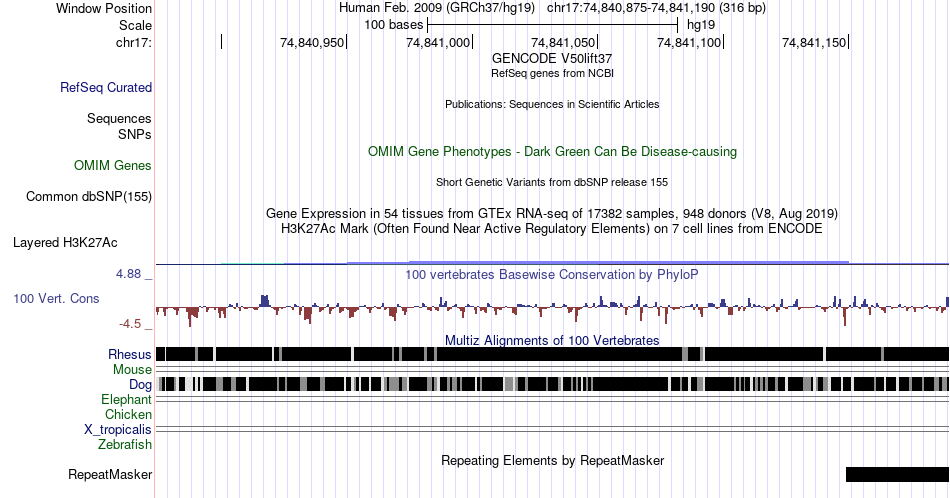Select the Chicken alignment row label
The image size is (950, 498).
[x=128, y=414]
